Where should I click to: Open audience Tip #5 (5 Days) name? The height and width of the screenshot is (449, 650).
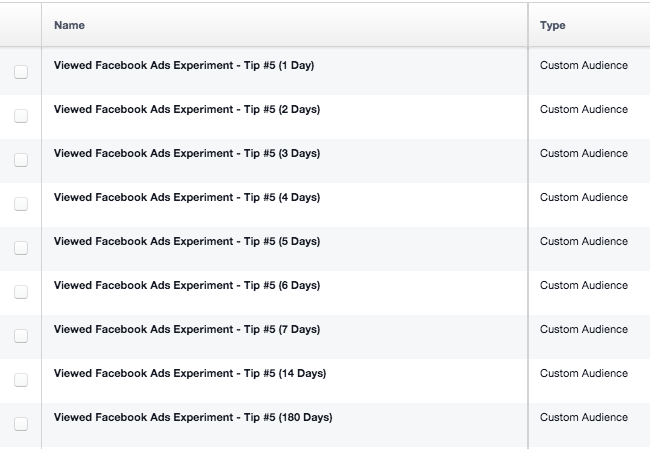[x=187, y=241]
